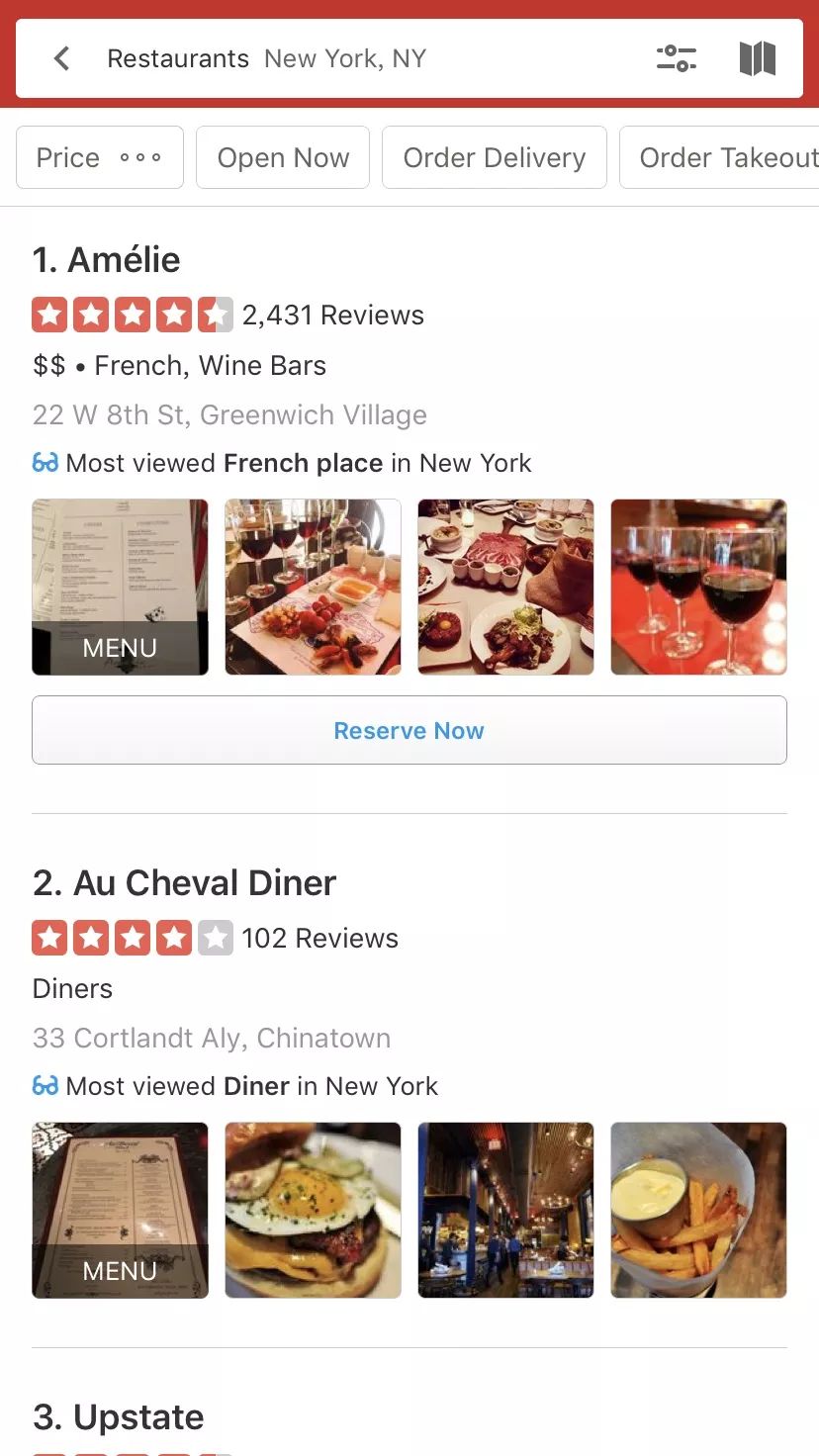Tap glasses icon beside Most viewed Diner
This screenshot has height=1456, width=819.
pyautogui.click(x=45, y=1086)
